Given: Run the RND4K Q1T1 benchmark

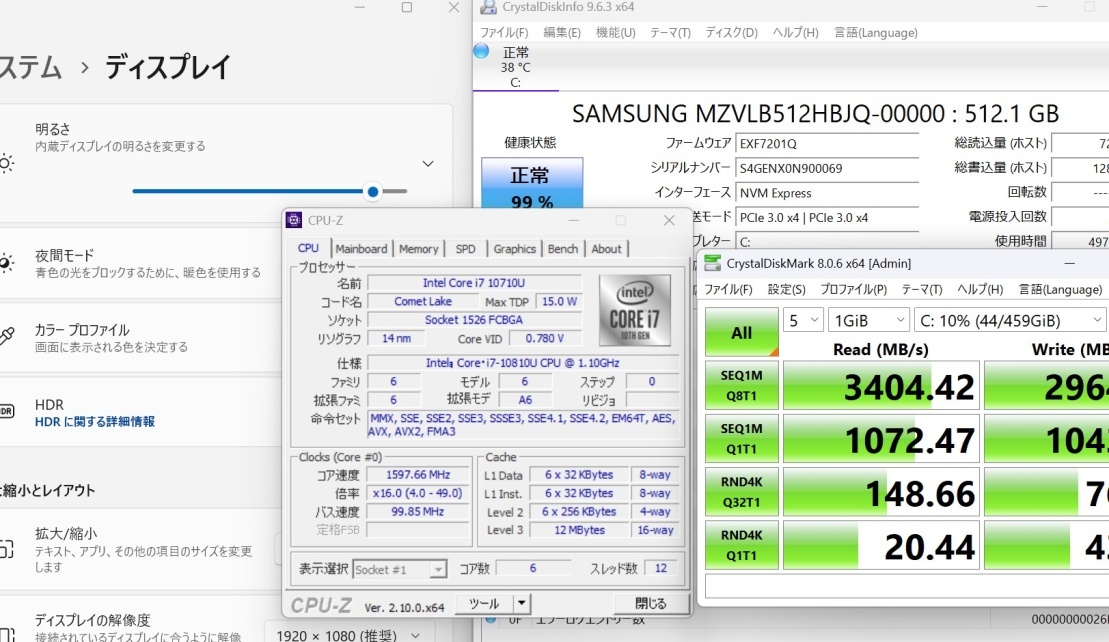Looking at the screenshot, I should click(741, 545).
